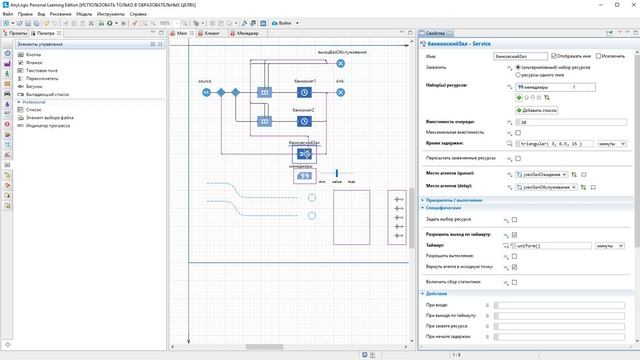Enable the Исключить checkbox
640x360 pixels.
click(598, 56)
